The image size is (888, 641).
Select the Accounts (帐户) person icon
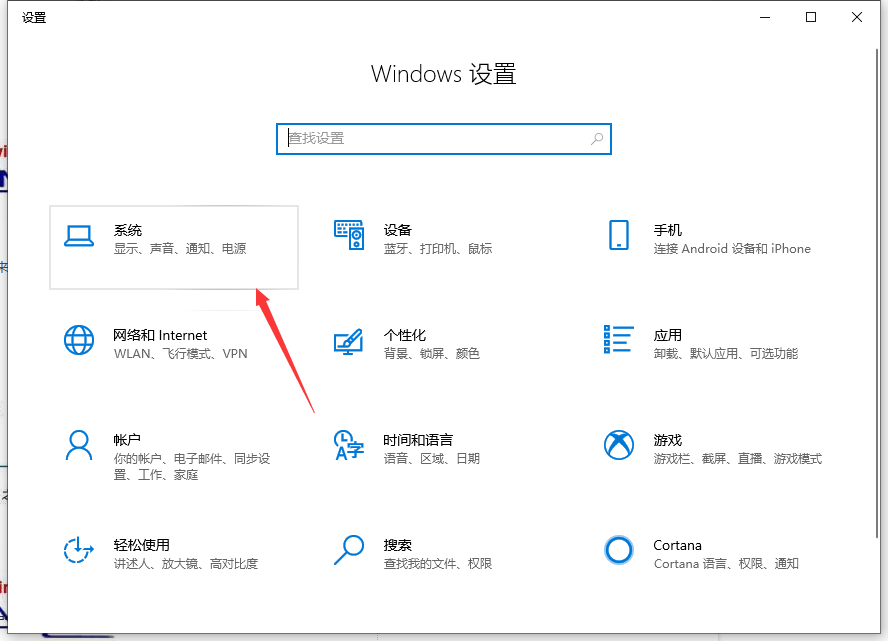[79, 445]
